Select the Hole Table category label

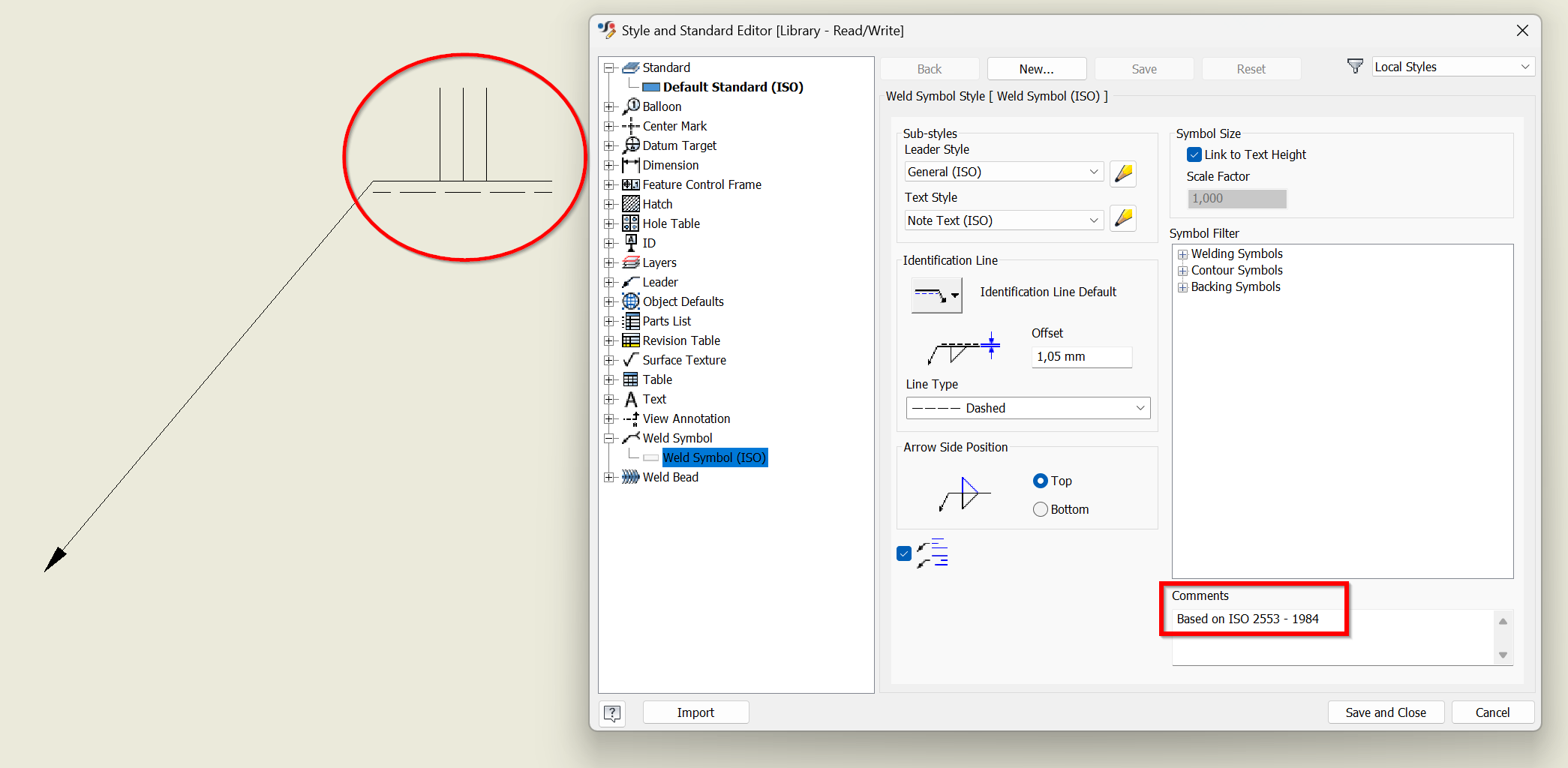[671, 223]
